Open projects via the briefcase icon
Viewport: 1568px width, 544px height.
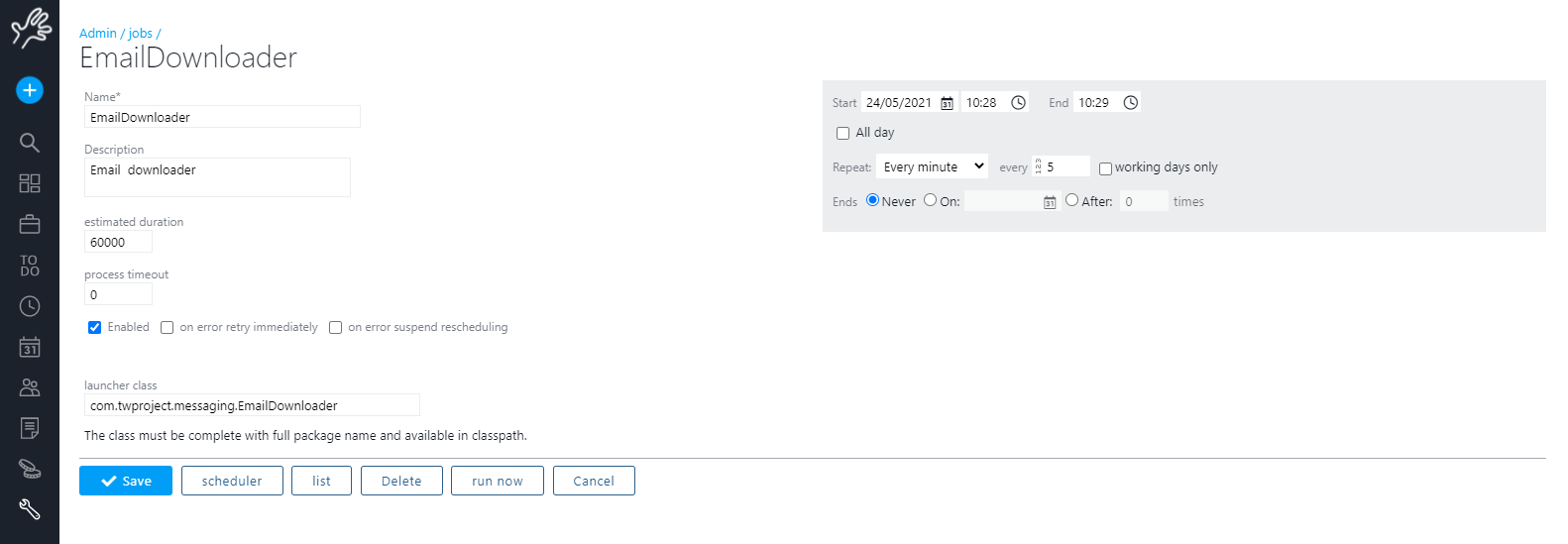point(30,225)
